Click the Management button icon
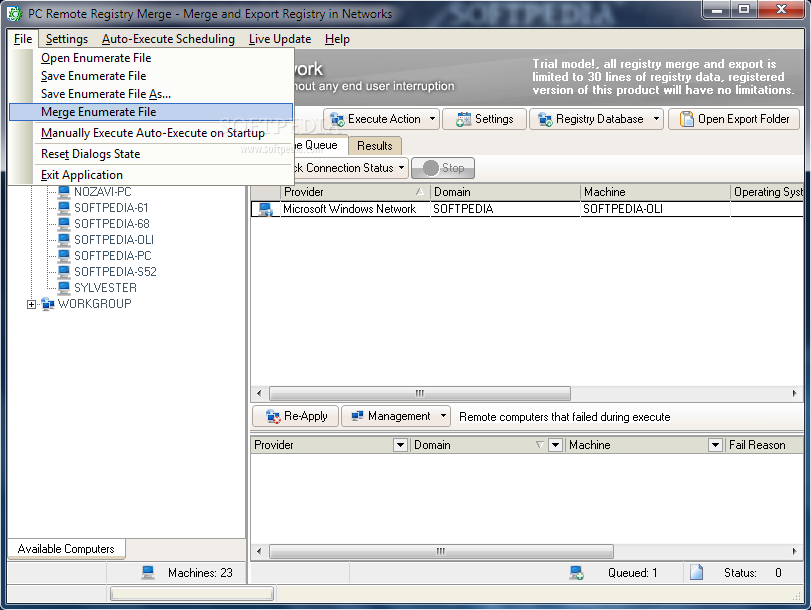Viewport: 811px width, 610px height. [357, 416]
